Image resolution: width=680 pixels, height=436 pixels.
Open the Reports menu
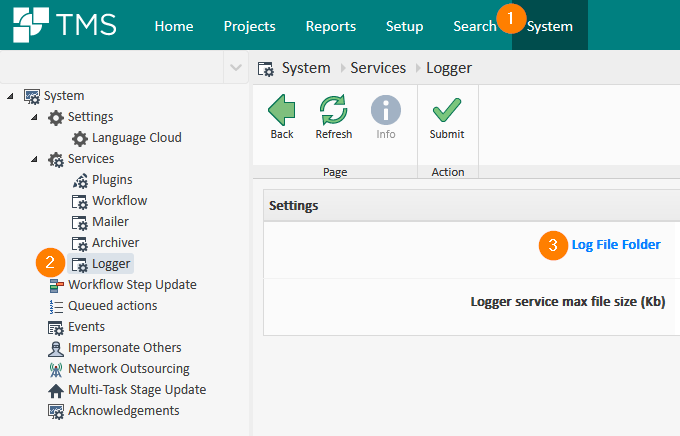(329, 26)
